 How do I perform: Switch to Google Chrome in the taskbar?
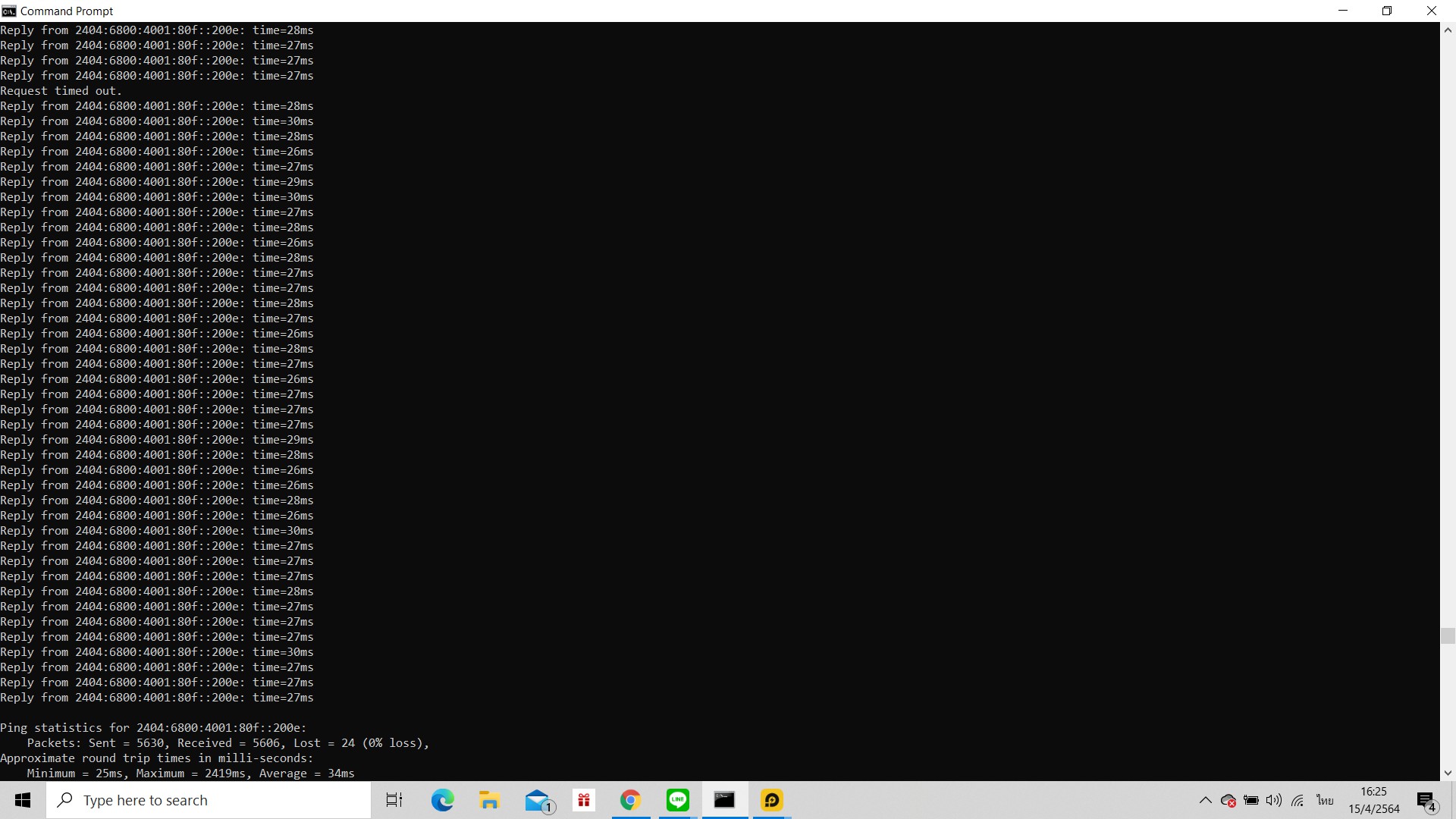point(630,800)
